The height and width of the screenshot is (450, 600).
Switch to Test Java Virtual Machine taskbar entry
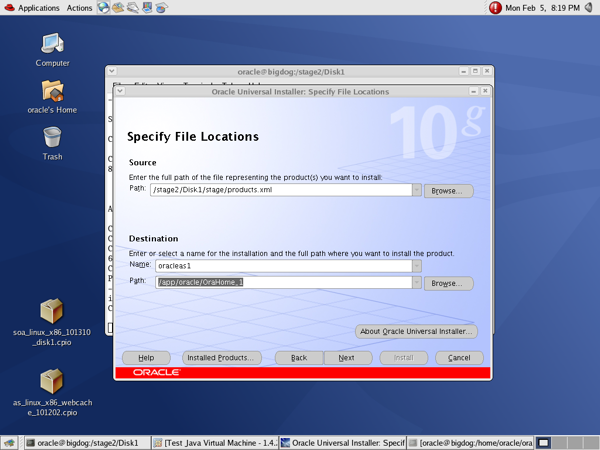point(215,443)
